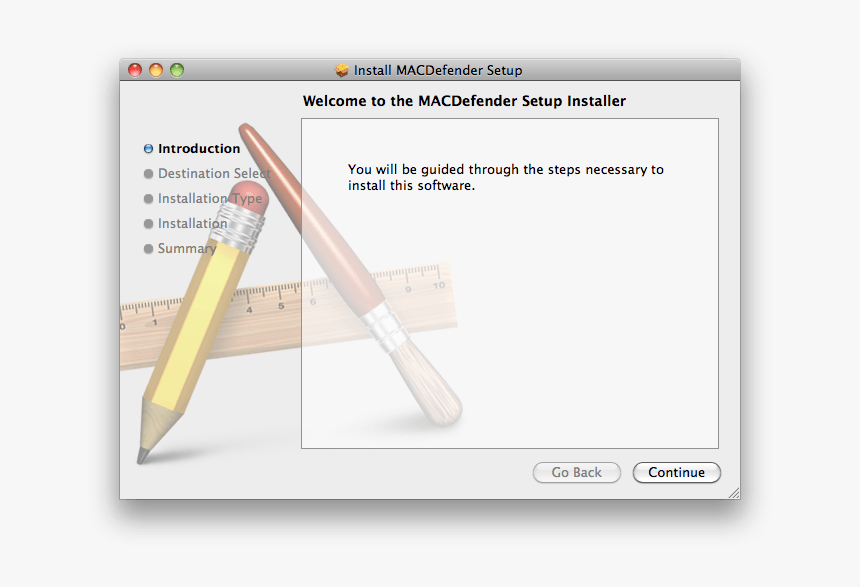Click the resize grip in window corner
860x587 pixels.
pos(734,493)
